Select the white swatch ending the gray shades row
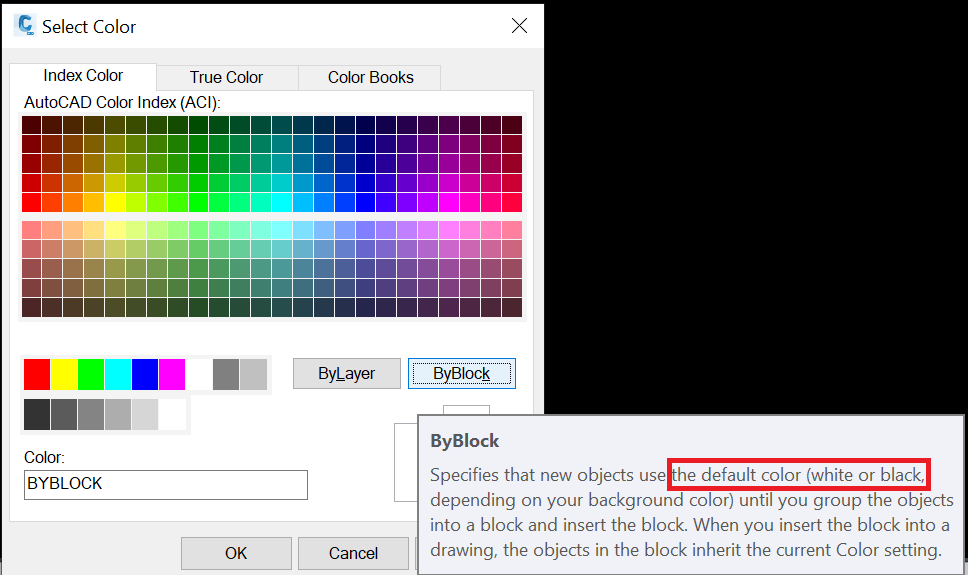This screenshot has width=968, height=575. point(172,414)
